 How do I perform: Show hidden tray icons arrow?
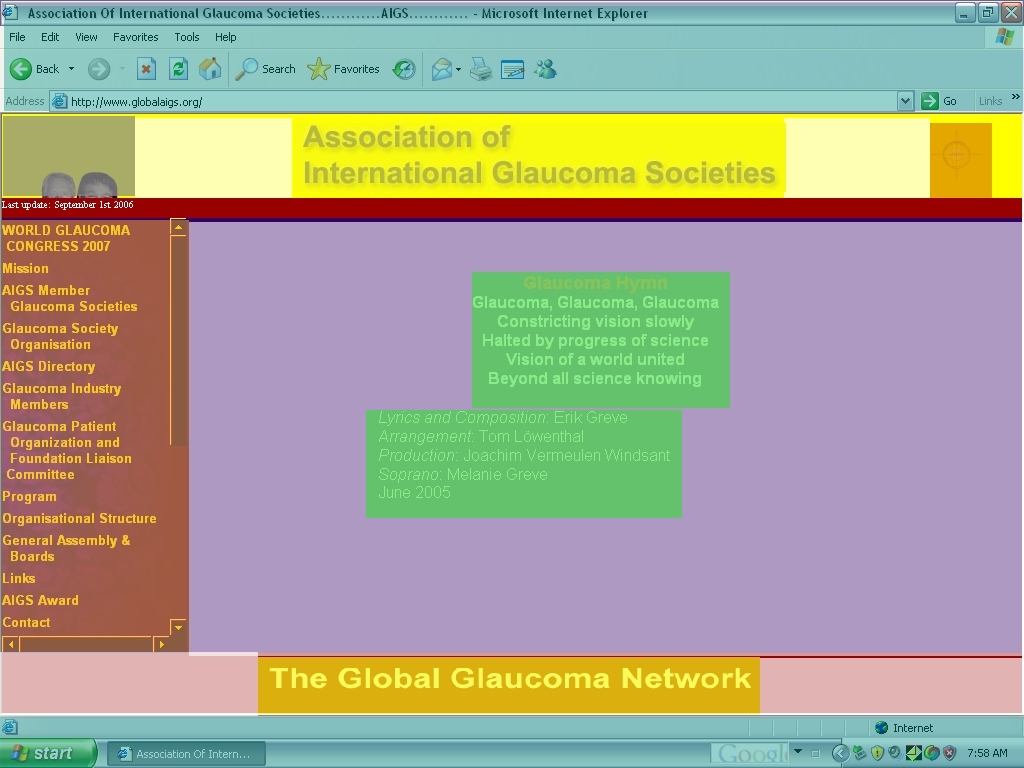pos(840,753)
